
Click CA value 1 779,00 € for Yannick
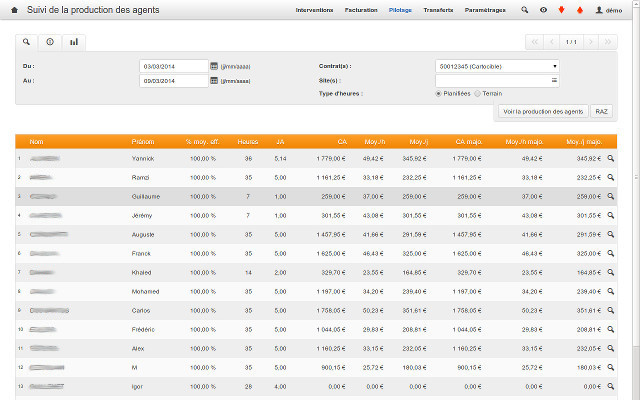331,159
